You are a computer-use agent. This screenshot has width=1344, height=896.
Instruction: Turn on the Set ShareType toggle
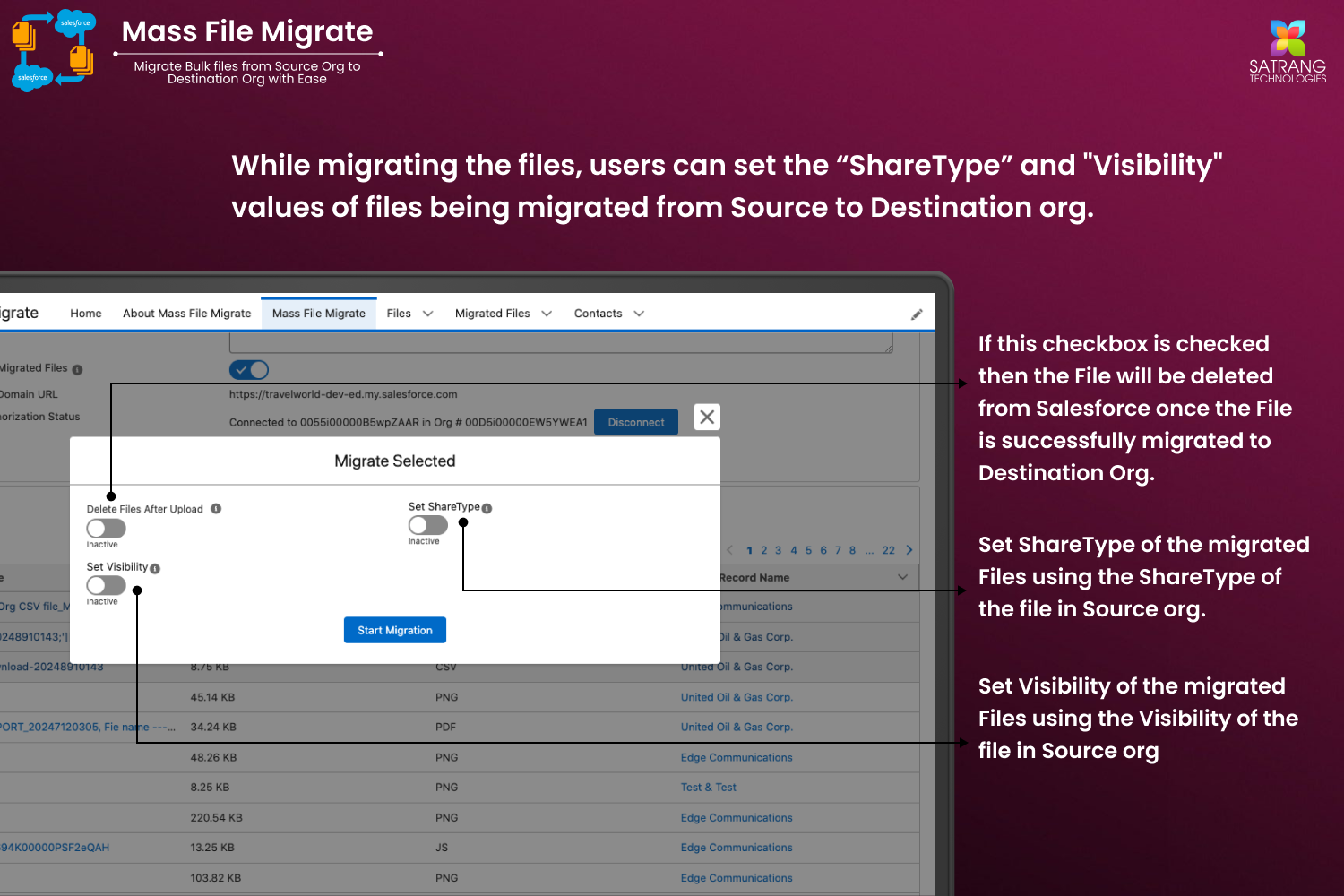click(x=427, y=525)
